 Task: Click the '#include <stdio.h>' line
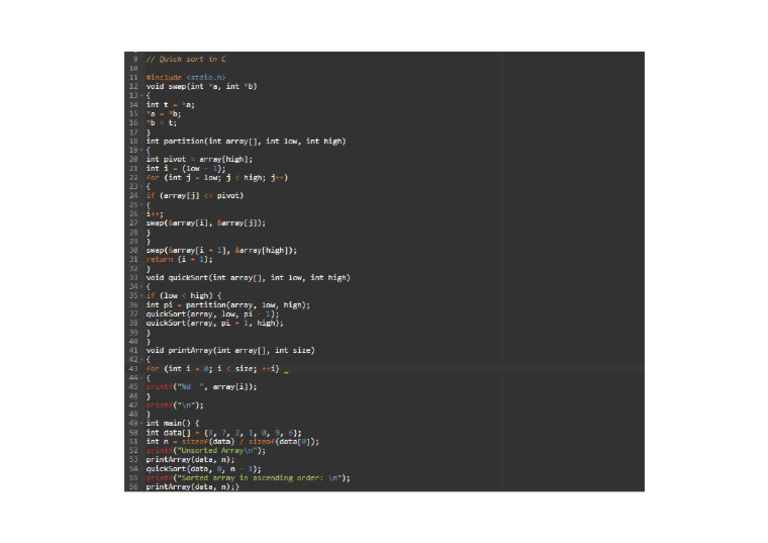(x=186, y=77)
